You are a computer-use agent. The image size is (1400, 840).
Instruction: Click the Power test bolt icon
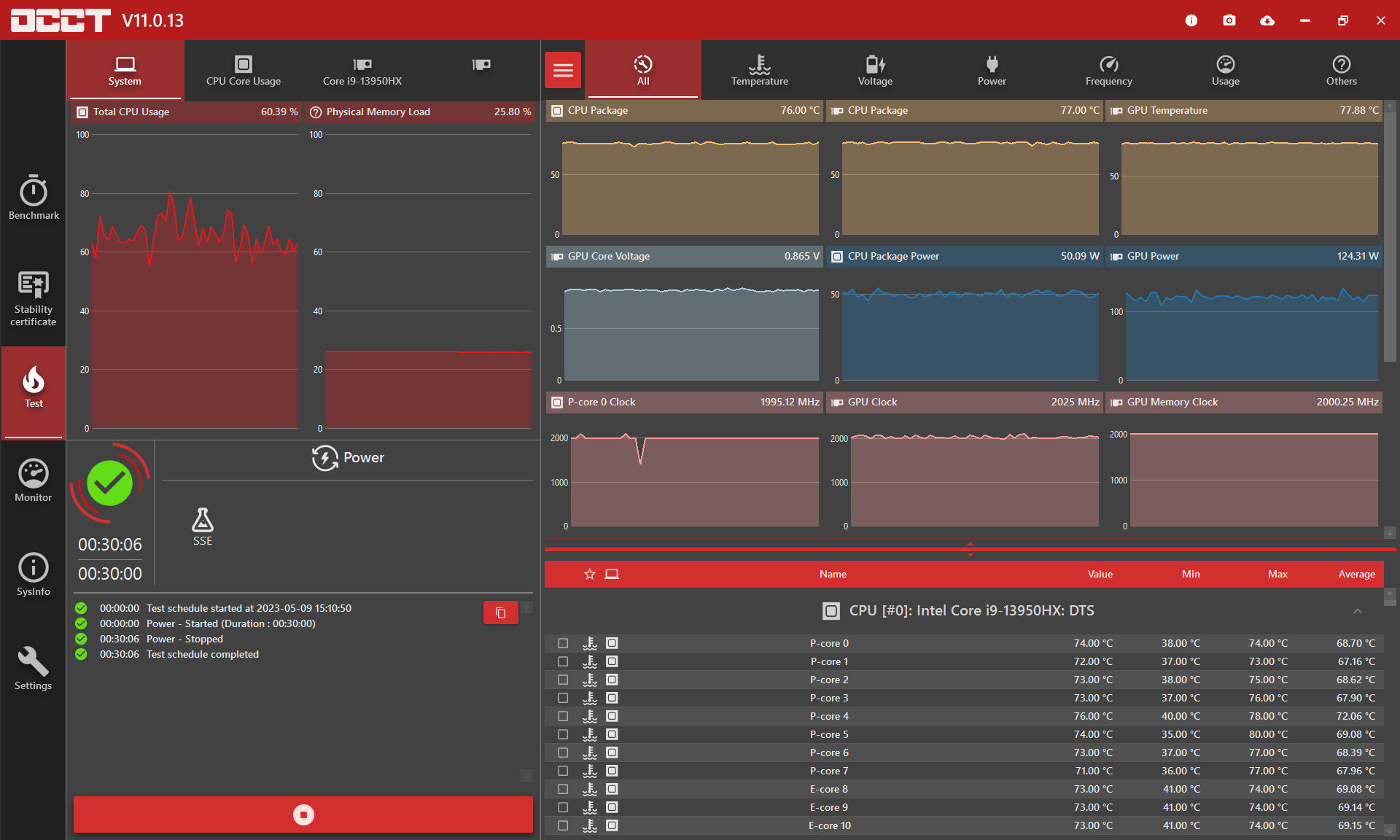(325, 458)
